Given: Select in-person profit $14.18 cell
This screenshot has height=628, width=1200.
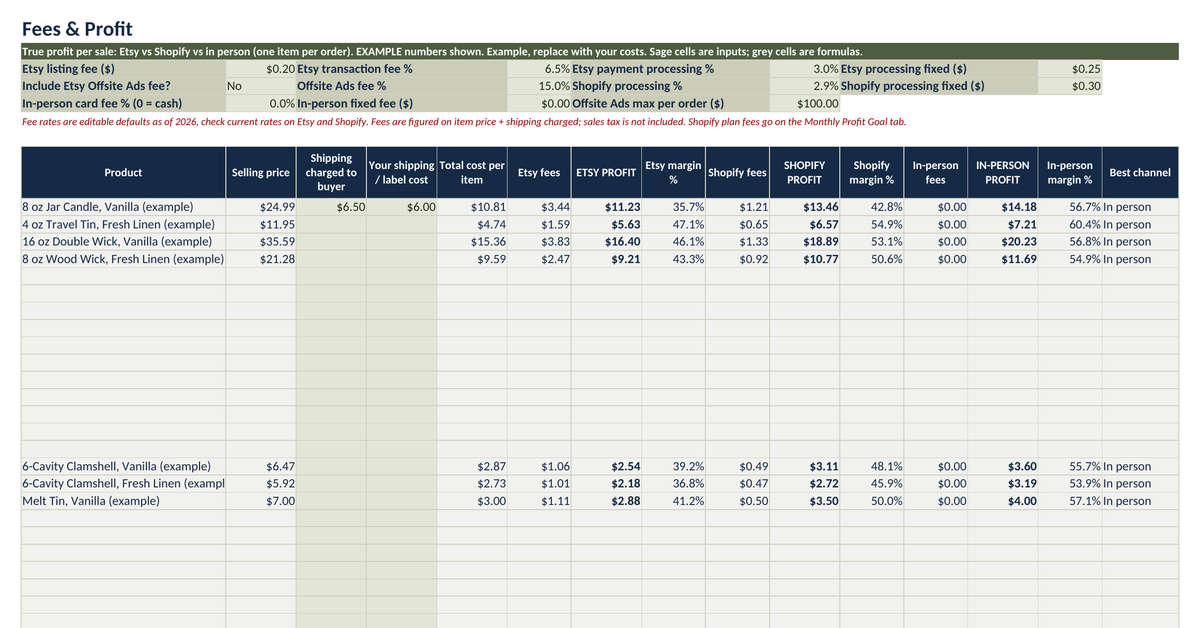Looking at the screenshot, I should click(x=1003, y=207).
